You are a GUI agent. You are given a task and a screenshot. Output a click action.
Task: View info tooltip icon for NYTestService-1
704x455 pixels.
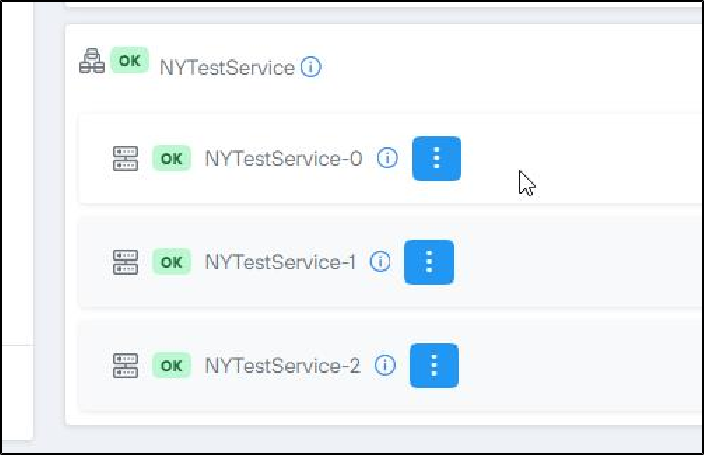coord(380,262)
